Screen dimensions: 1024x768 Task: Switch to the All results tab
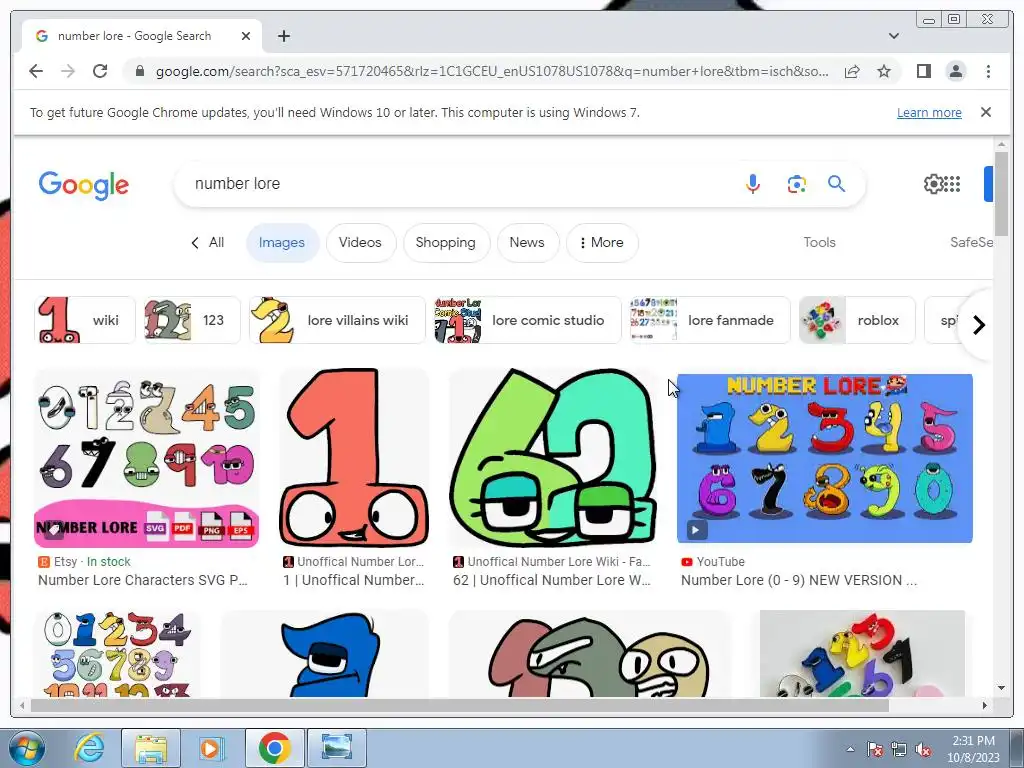(208, 242)
